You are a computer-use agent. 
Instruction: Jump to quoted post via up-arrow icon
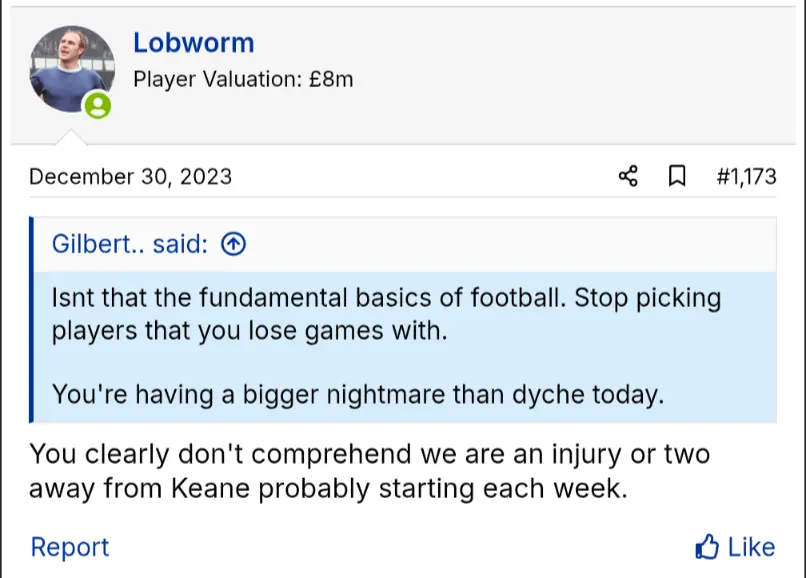[x=233, y=245]
